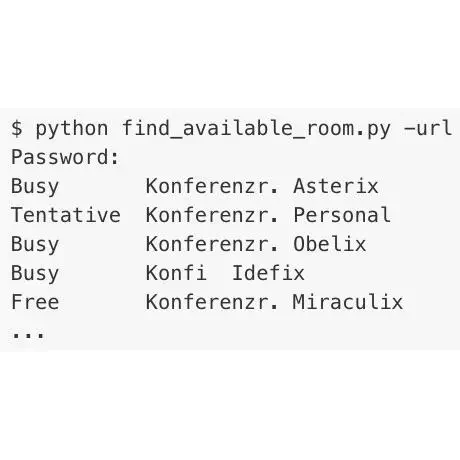Click the Konfi Idefix room name
The height and width of the screenshot is (460, 460).
click(225, 273)
